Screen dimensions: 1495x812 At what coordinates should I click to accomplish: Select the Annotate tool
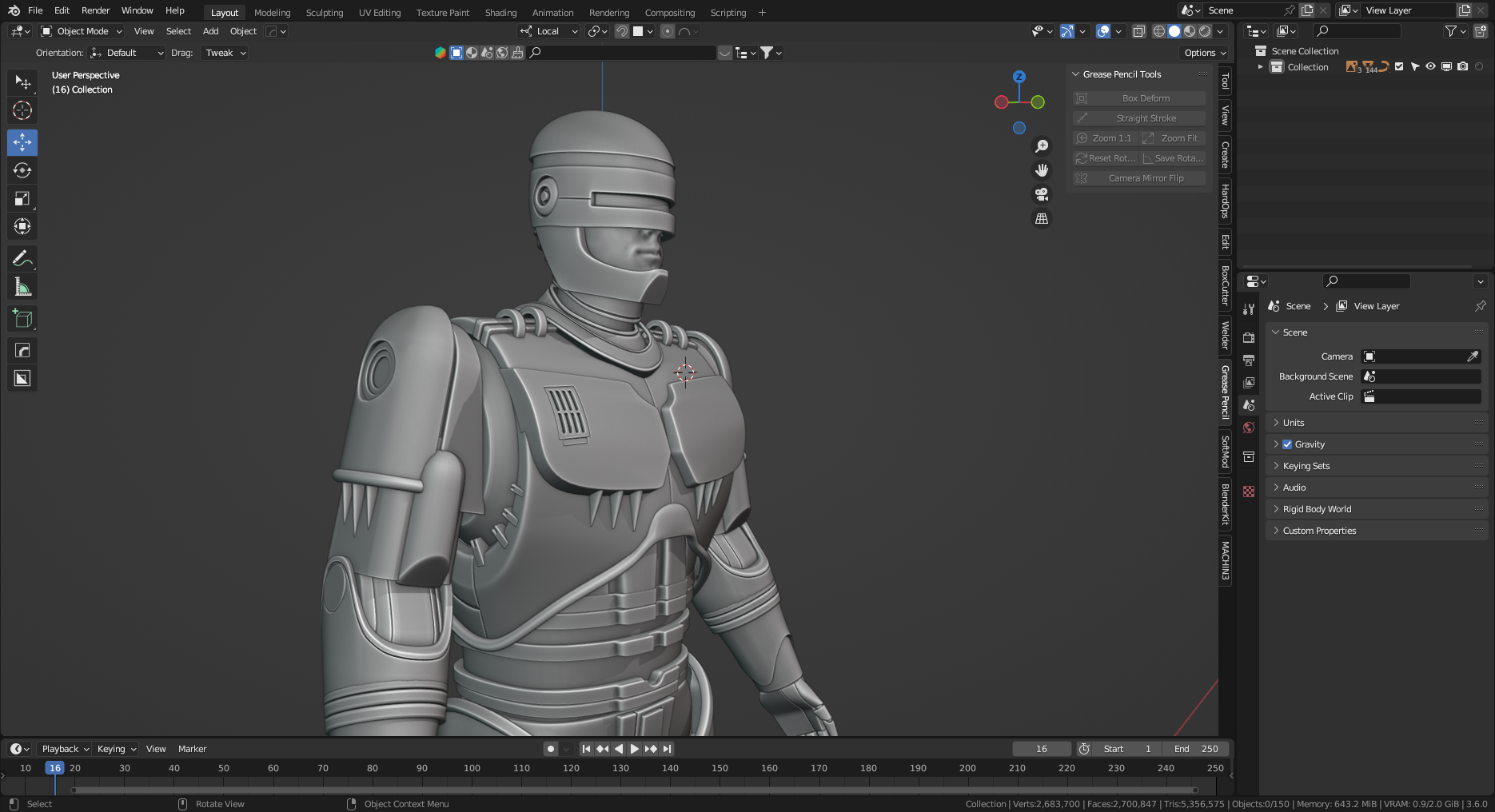tap(22, 259)
